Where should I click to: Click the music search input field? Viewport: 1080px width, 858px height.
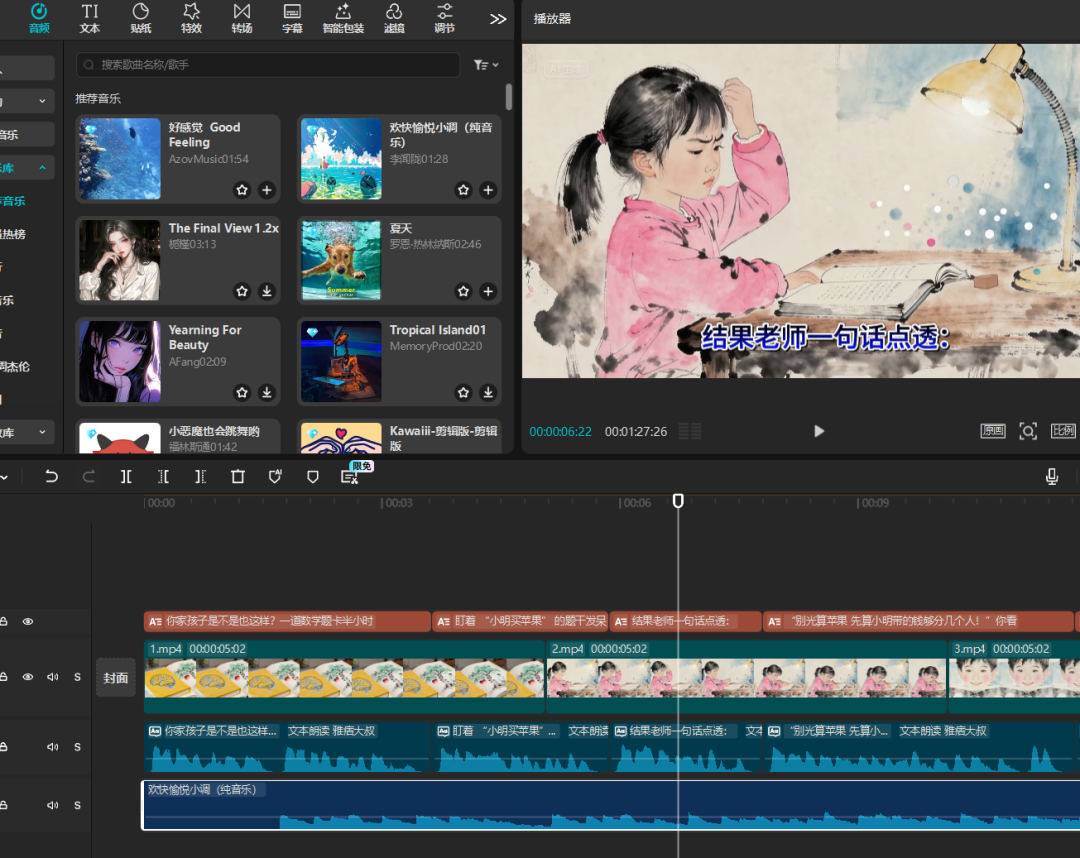[270, 65]
